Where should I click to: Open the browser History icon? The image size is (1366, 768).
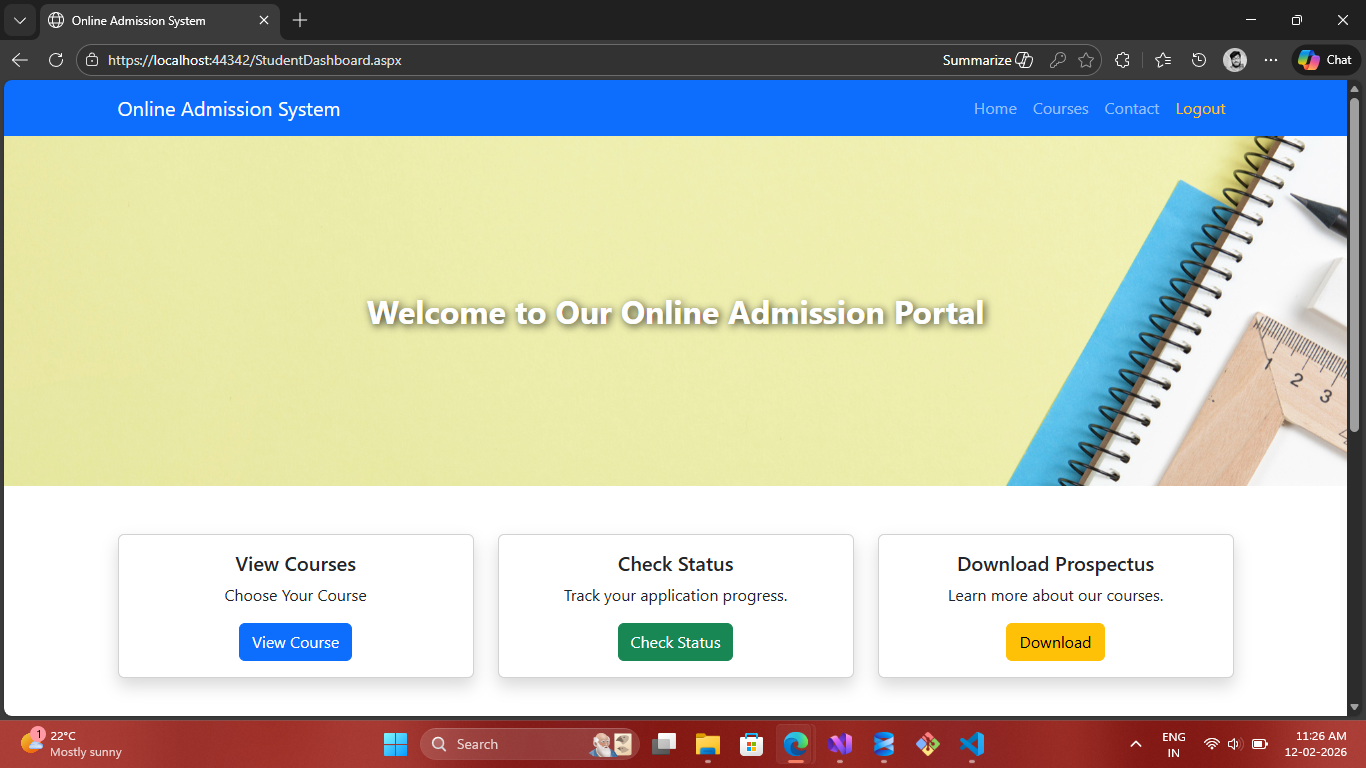pos(1199,60)
